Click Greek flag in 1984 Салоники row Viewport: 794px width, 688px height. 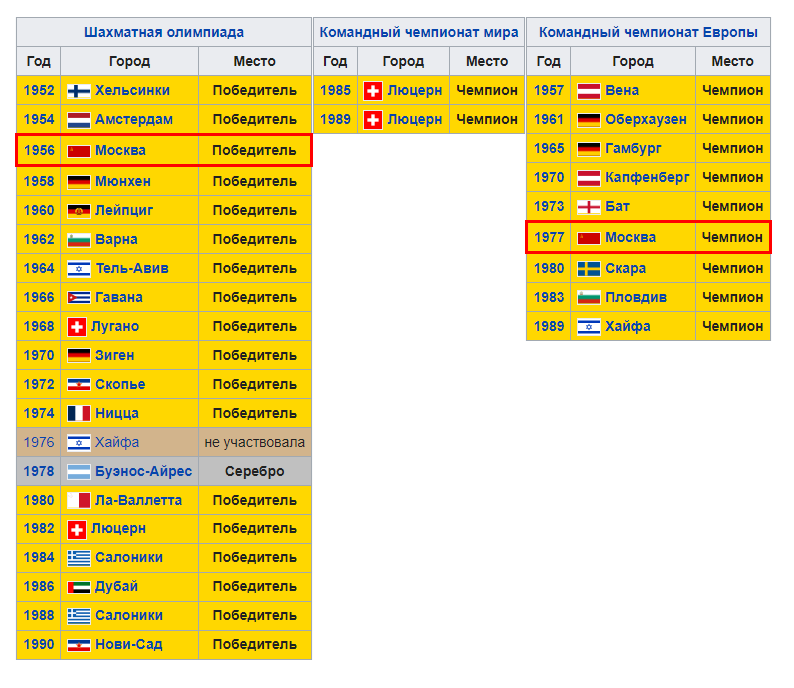click(x=79, y=558)
